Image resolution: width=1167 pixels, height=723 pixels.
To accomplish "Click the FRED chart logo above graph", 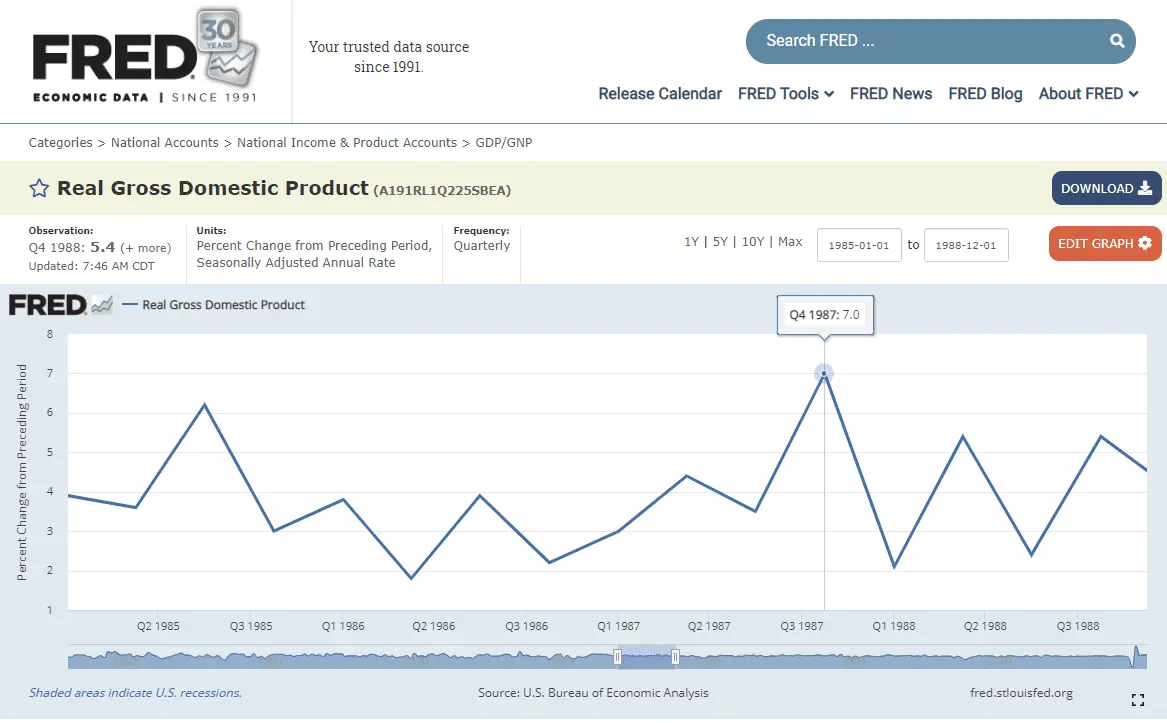I will pyautogui.click(x=60, y=305).
